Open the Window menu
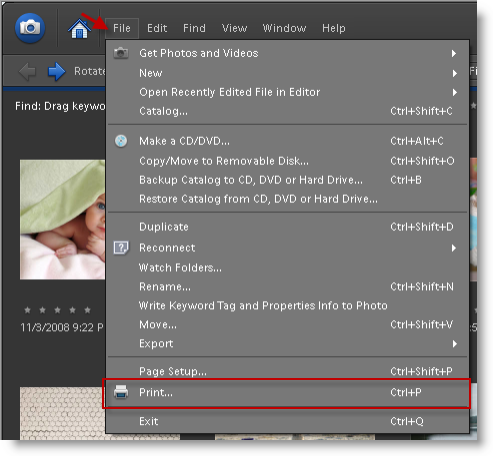Screen dimensions: 493x456 pos(284,28)
